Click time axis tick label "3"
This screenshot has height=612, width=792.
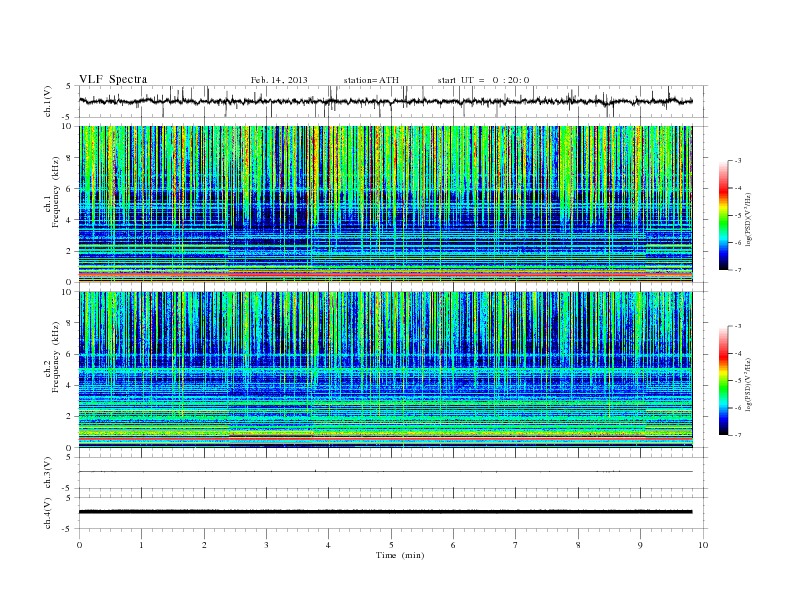pos(266,545)
